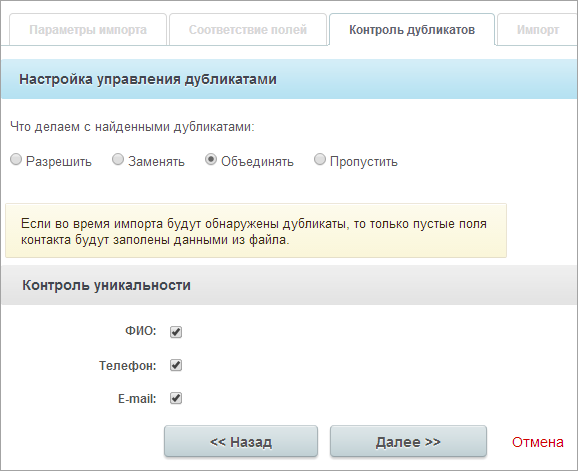
Task: Switch to the Параметры импорта tab
Action: (x=88, y=29)
